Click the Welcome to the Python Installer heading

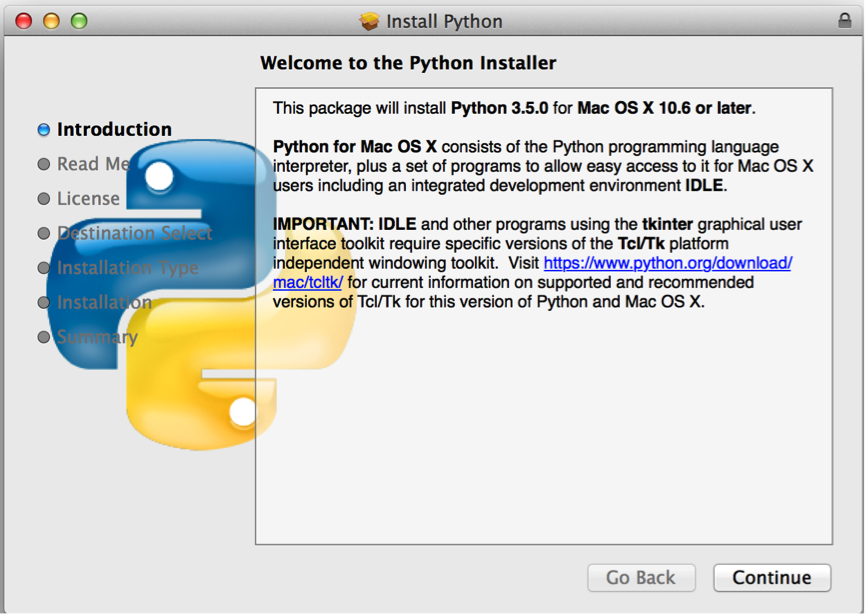(408, 63)
